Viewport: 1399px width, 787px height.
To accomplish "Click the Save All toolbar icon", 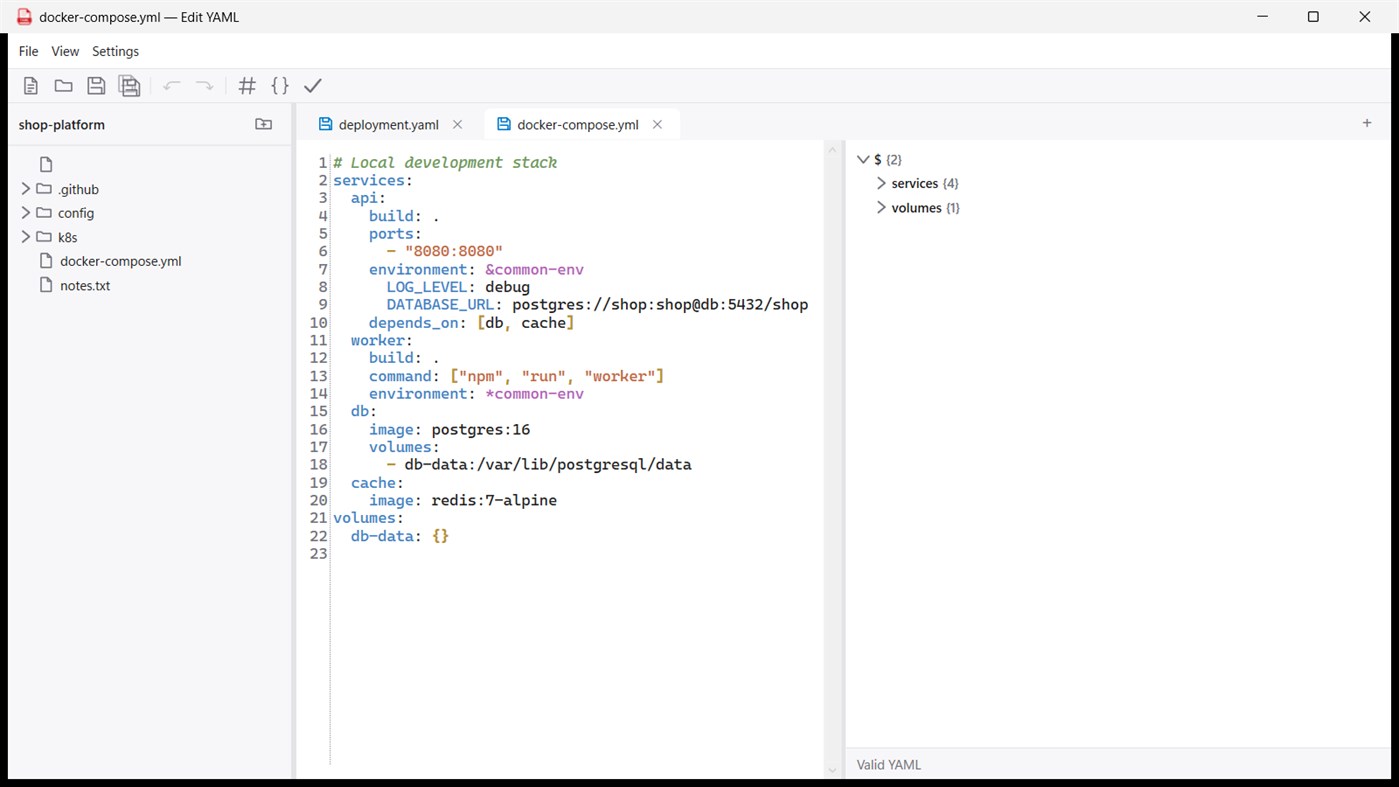I will (129, 86).
